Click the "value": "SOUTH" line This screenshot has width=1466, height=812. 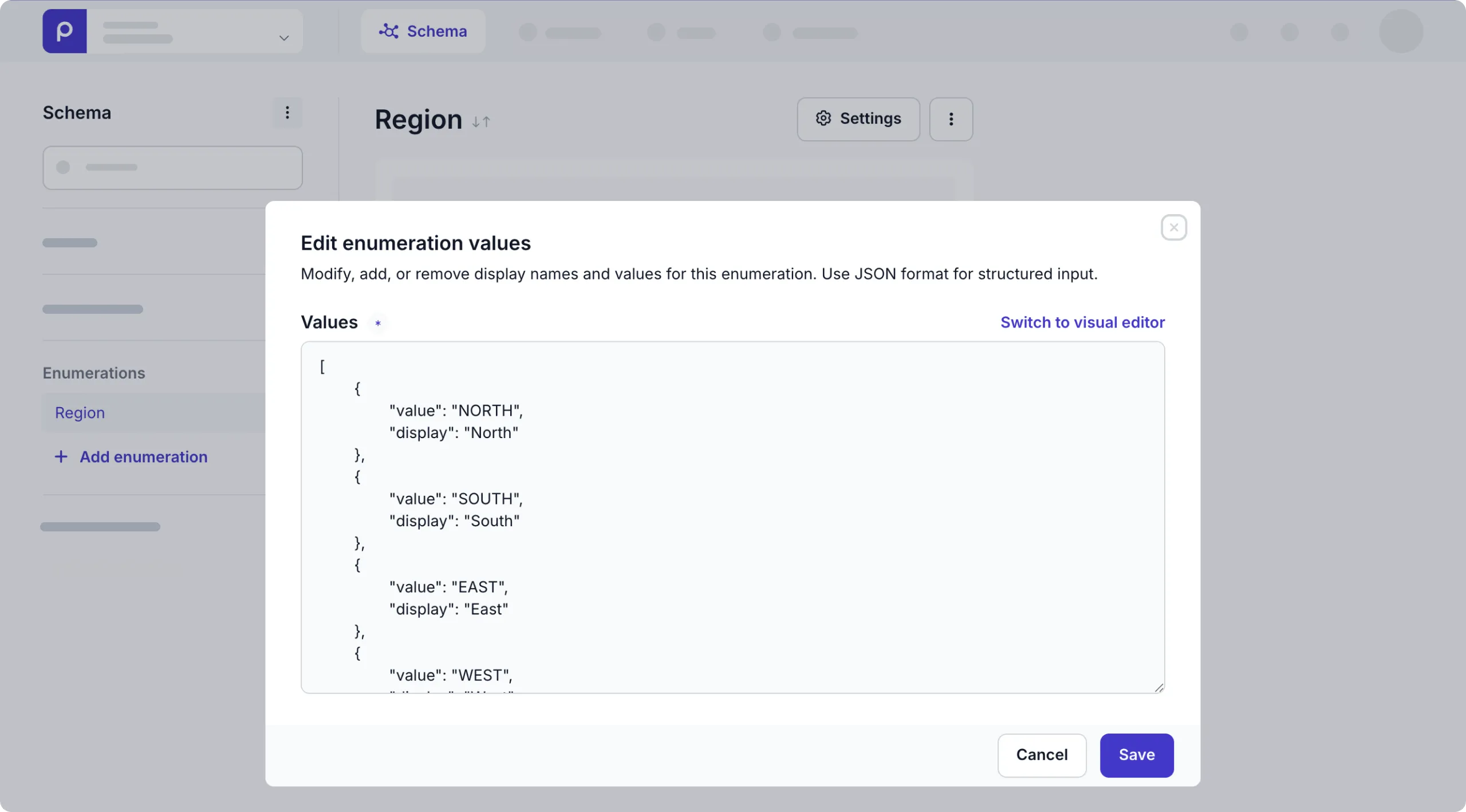coord(456,499)
